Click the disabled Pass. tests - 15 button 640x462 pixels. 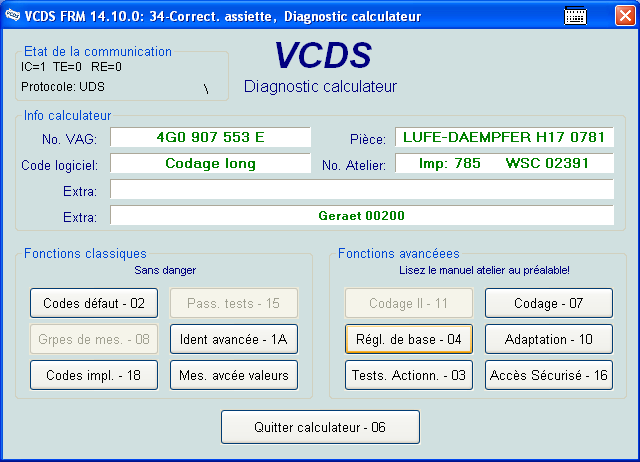[234, 303]
